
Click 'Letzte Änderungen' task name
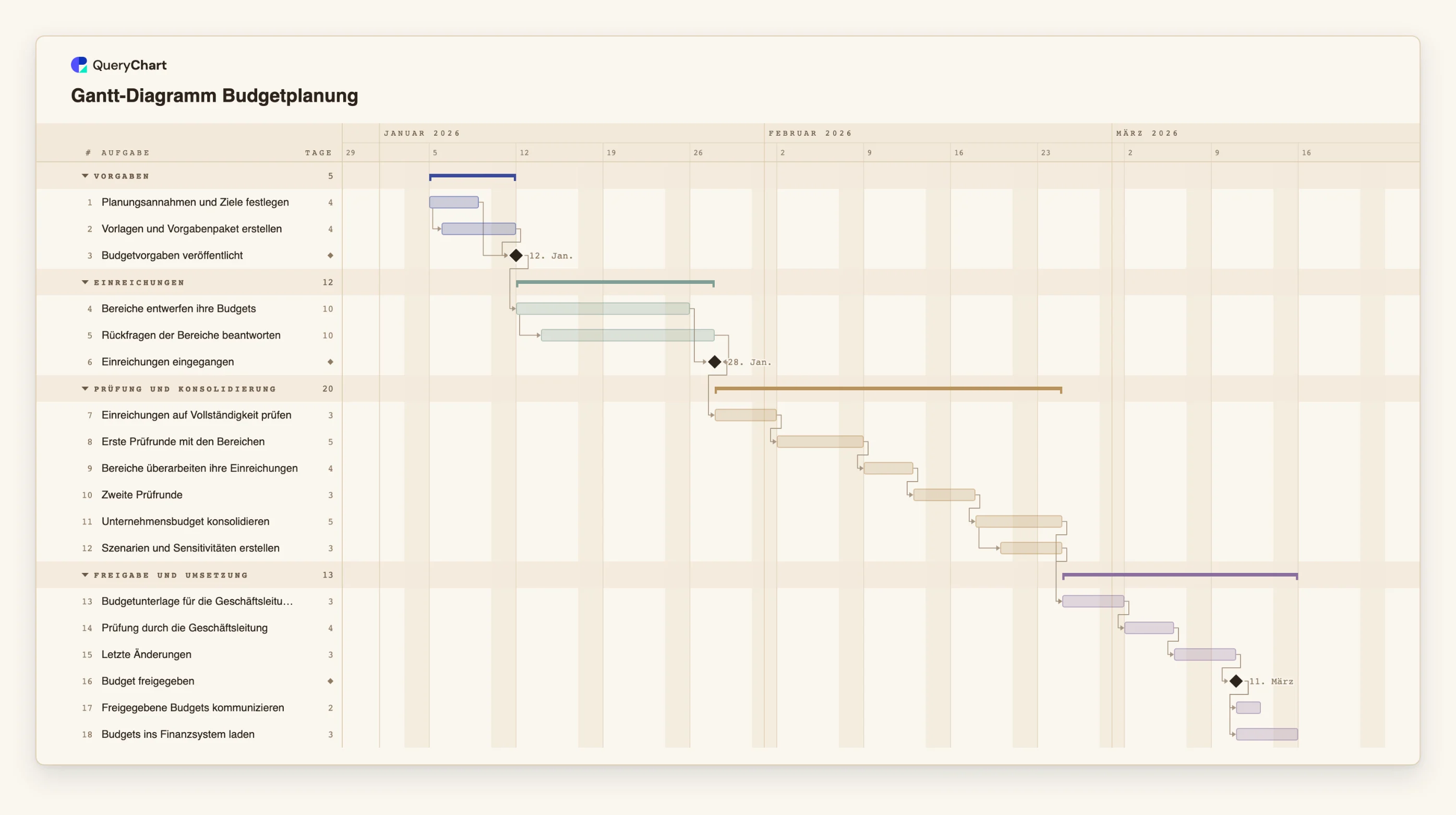pos(147,654)
